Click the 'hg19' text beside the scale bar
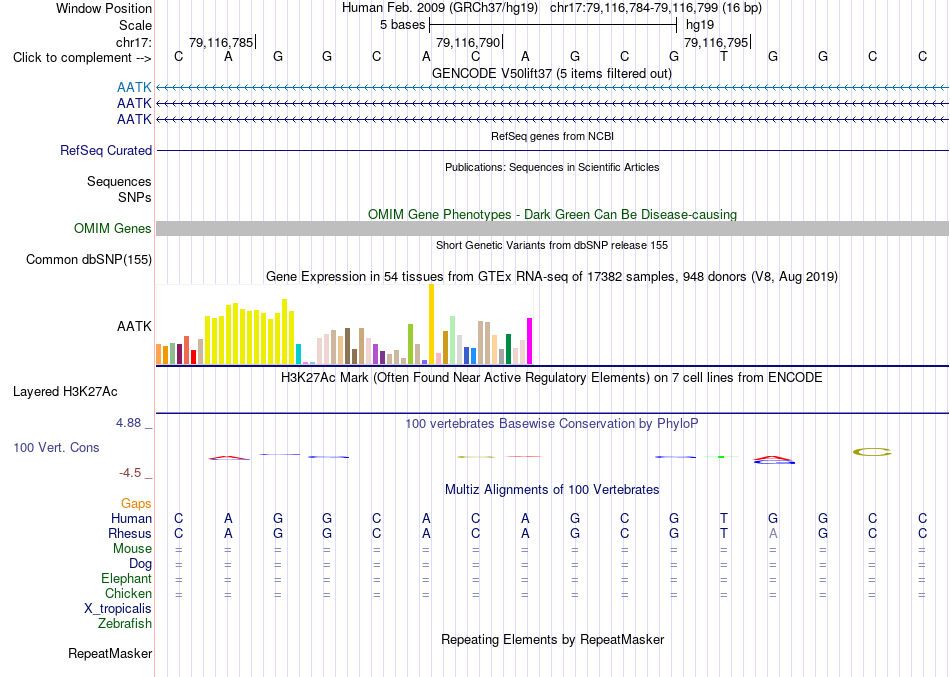950x677 pixels. (x=700, y=25)
